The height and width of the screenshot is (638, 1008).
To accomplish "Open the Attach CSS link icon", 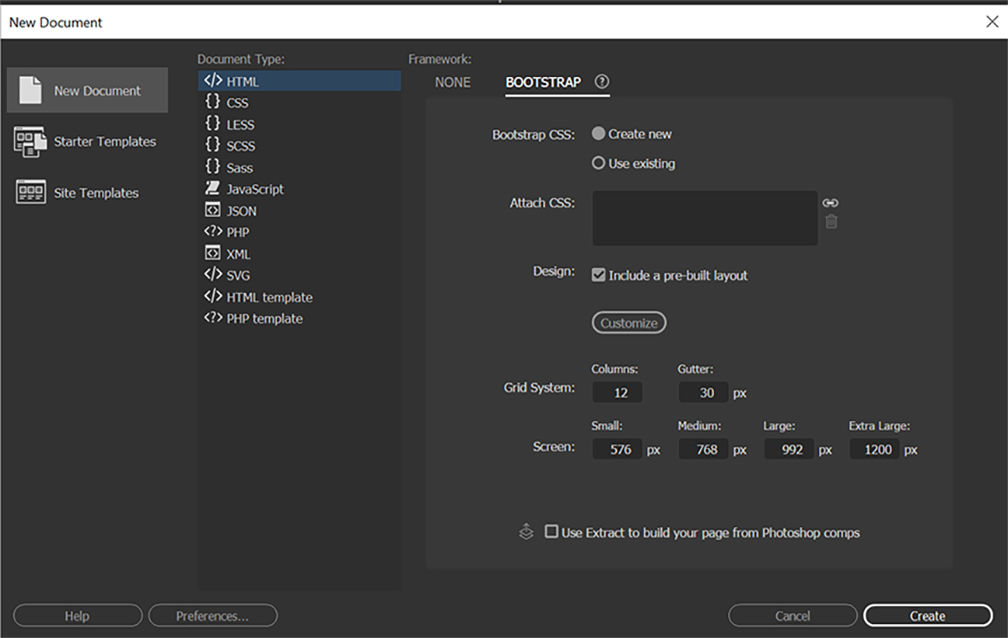I will (x=830, y=201).
